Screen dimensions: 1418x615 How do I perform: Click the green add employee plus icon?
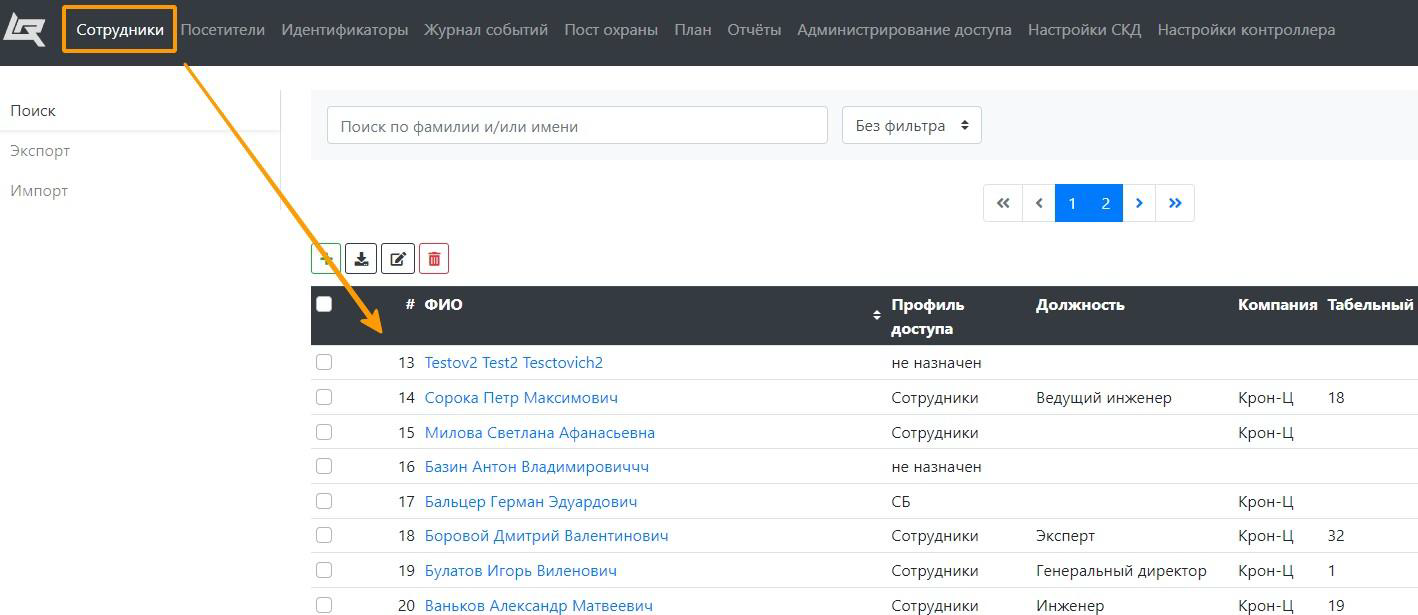tap(326, 259)
